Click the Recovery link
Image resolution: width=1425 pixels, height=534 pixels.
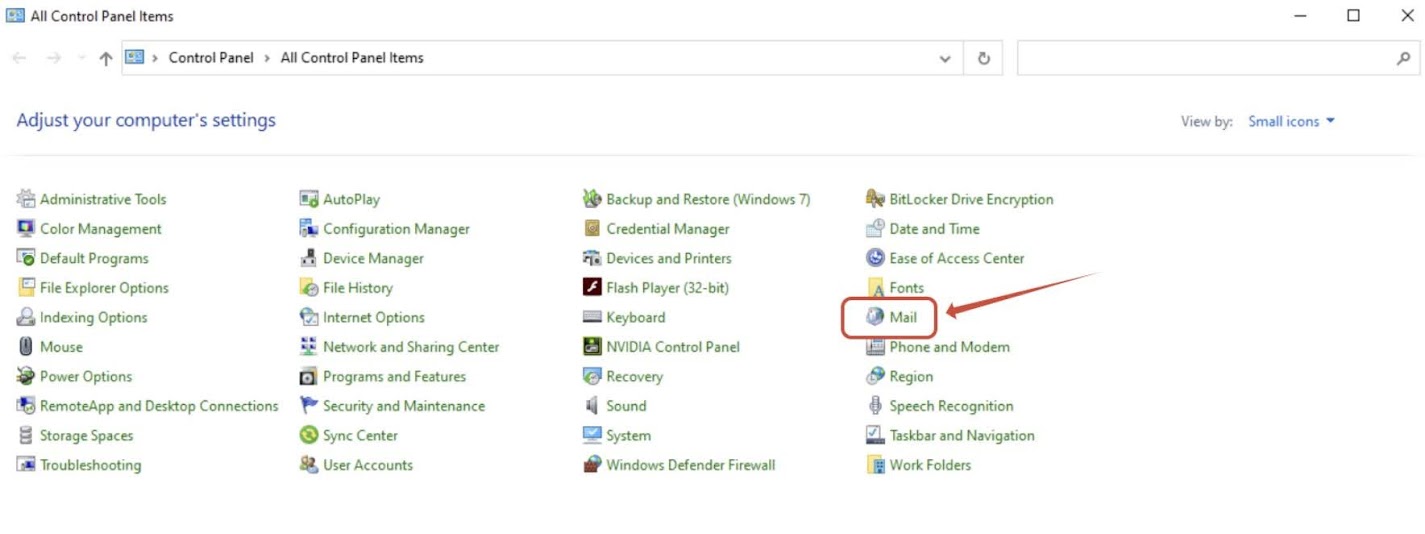[x=634, y=376]
